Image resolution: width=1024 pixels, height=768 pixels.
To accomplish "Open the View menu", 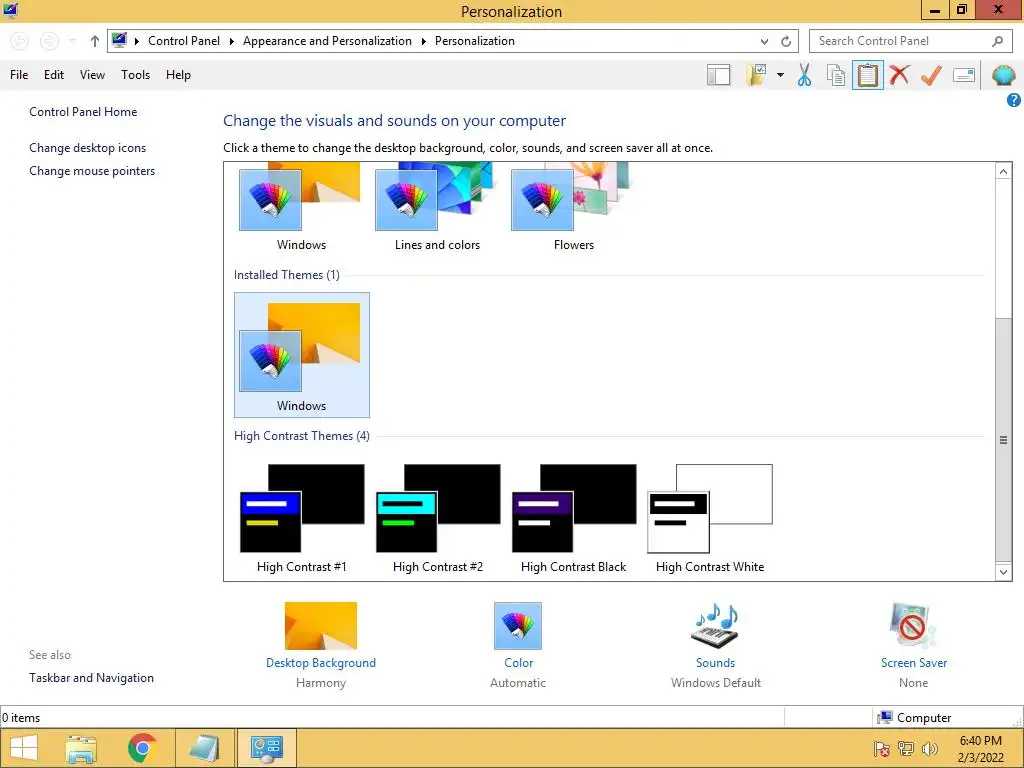I will [92, 74].
